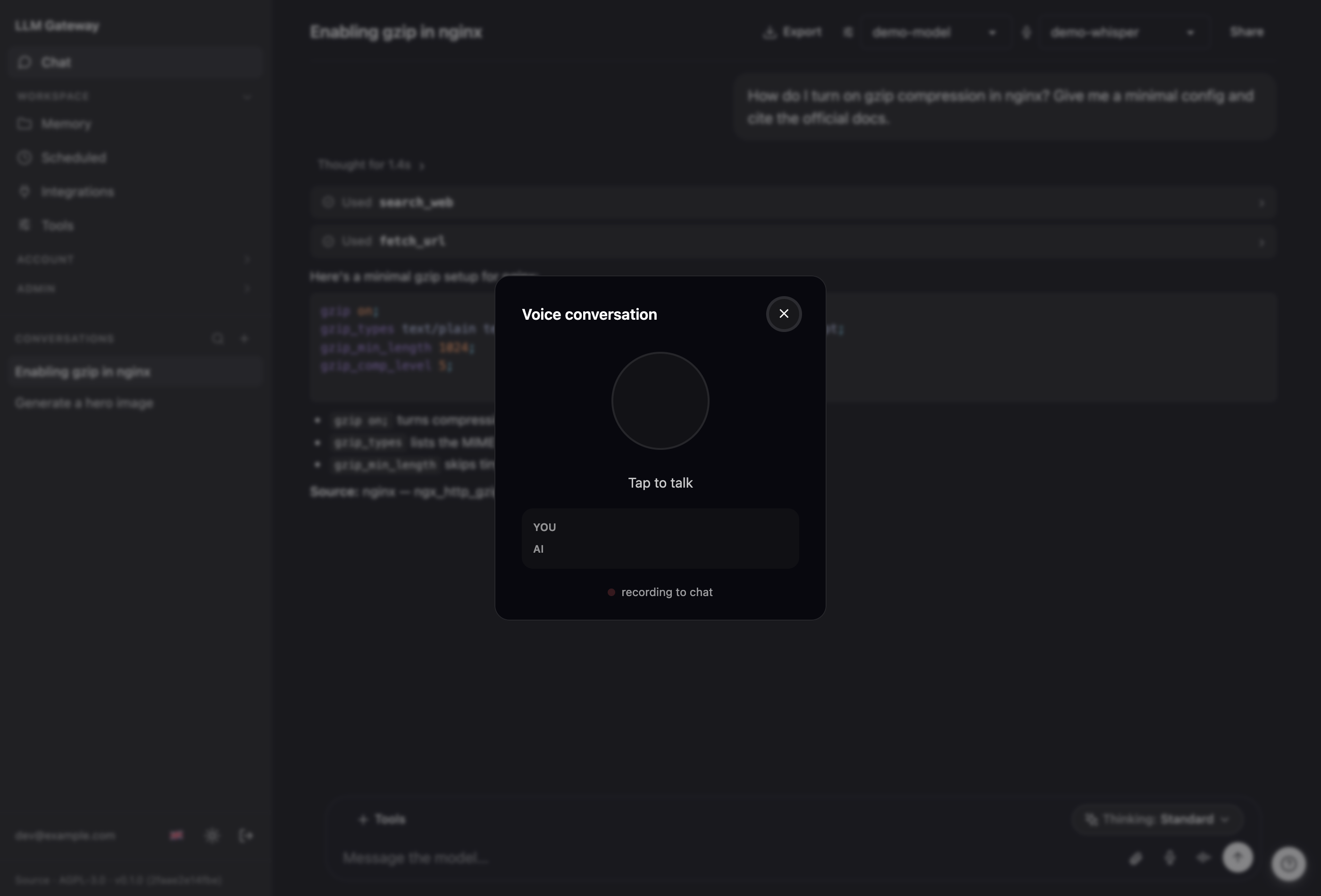
Task: Expand the 'Used fetch_url' row
Action: pyautogui.click(x=793, y=241)
